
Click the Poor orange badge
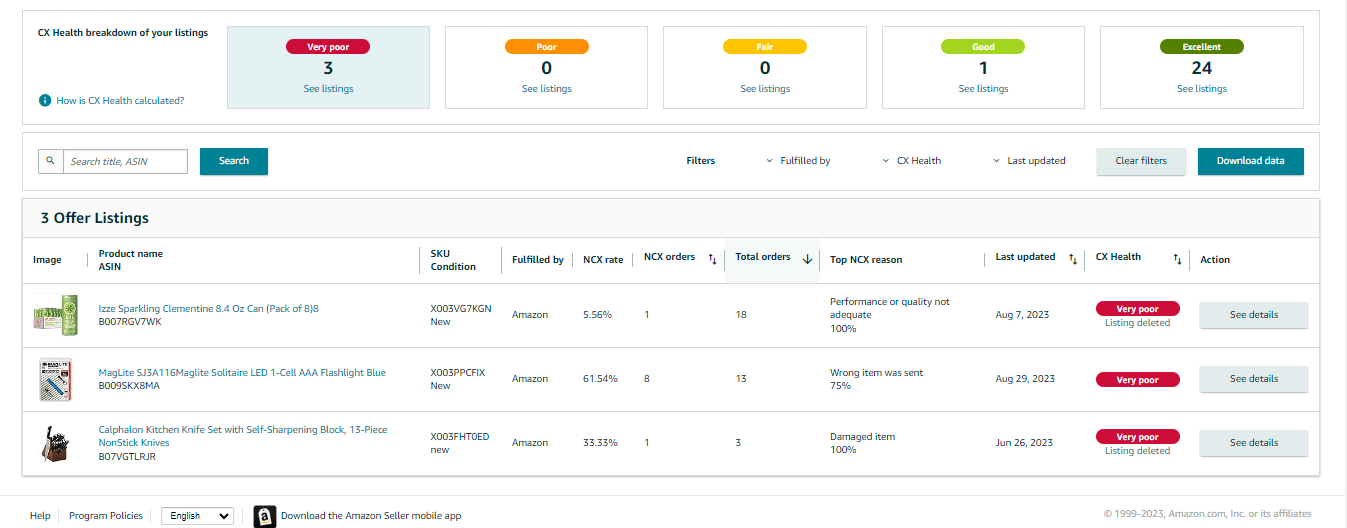point(547,47)
